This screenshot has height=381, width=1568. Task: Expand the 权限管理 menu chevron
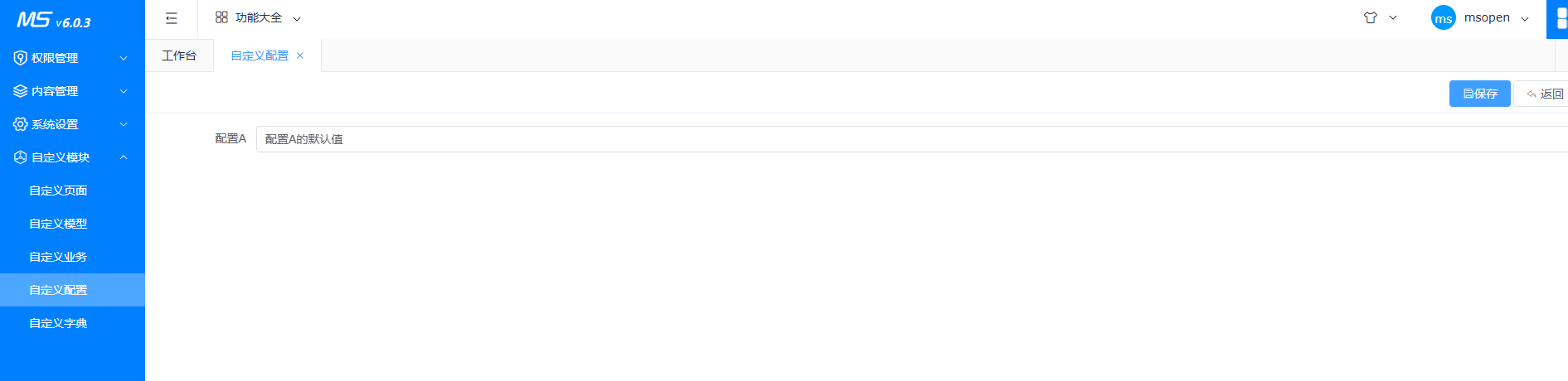(124, 58)
